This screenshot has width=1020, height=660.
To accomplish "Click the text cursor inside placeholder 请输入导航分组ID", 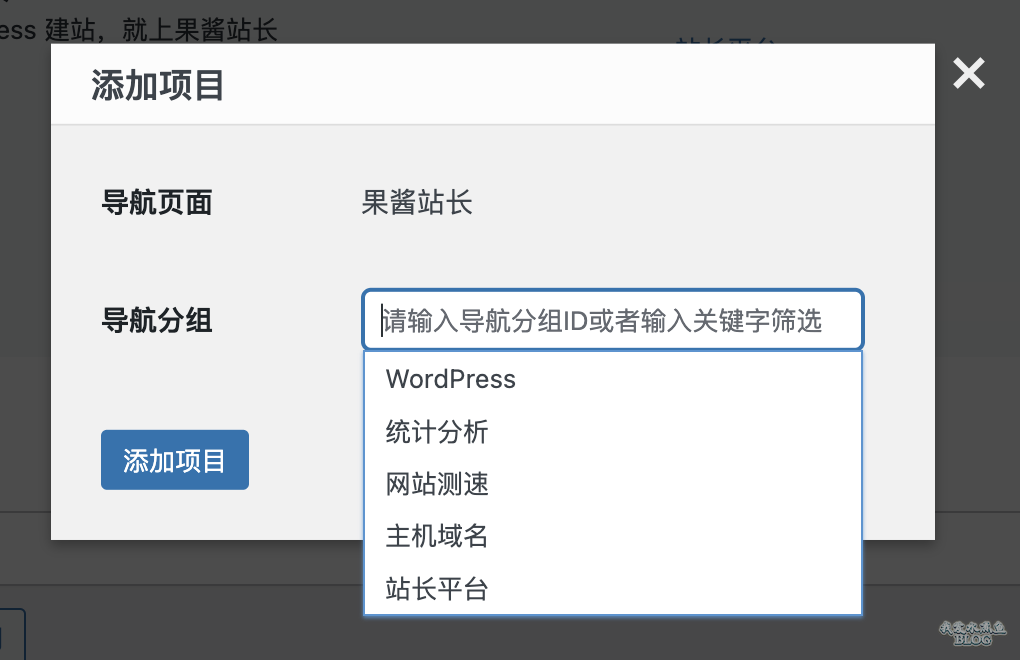I will click(382, 321).
